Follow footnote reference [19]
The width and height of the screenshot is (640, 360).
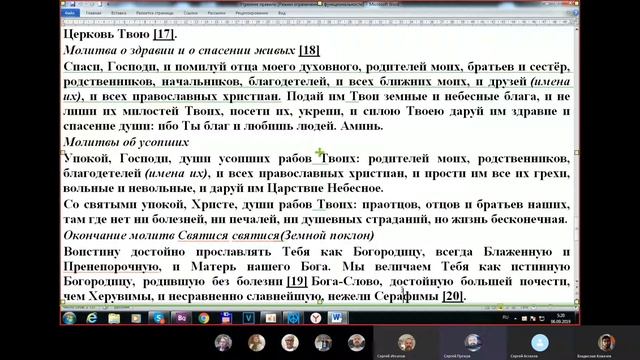[297, 281]
